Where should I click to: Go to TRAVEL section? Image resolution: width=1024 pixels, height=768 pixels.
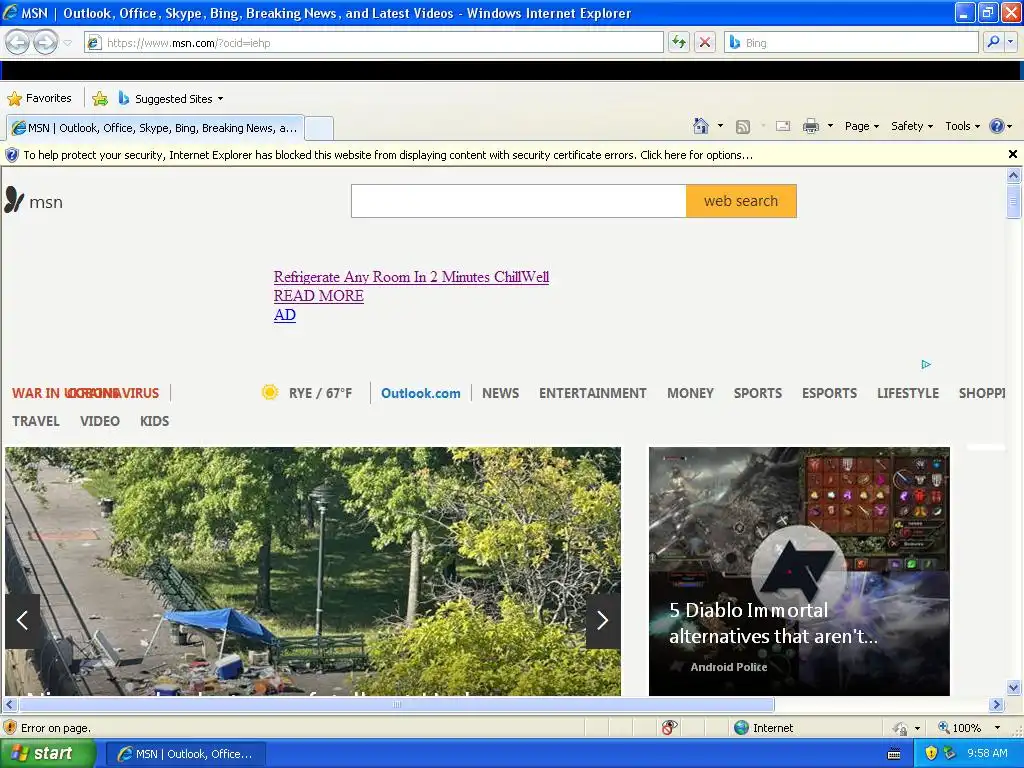[36, 421]
